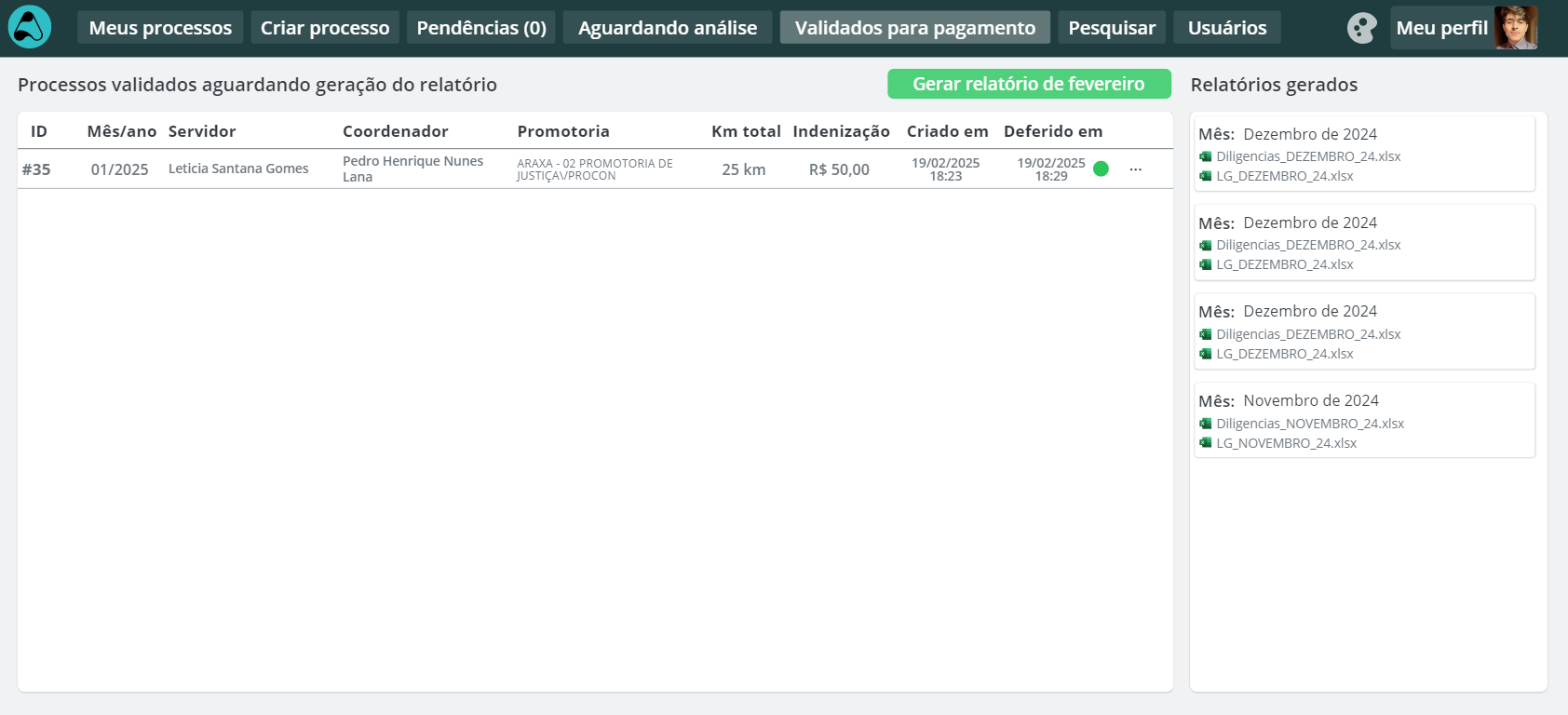The image size is (1568, 715).
Task: Click the Deferido em column header
Action: (x=1053, y=131)
